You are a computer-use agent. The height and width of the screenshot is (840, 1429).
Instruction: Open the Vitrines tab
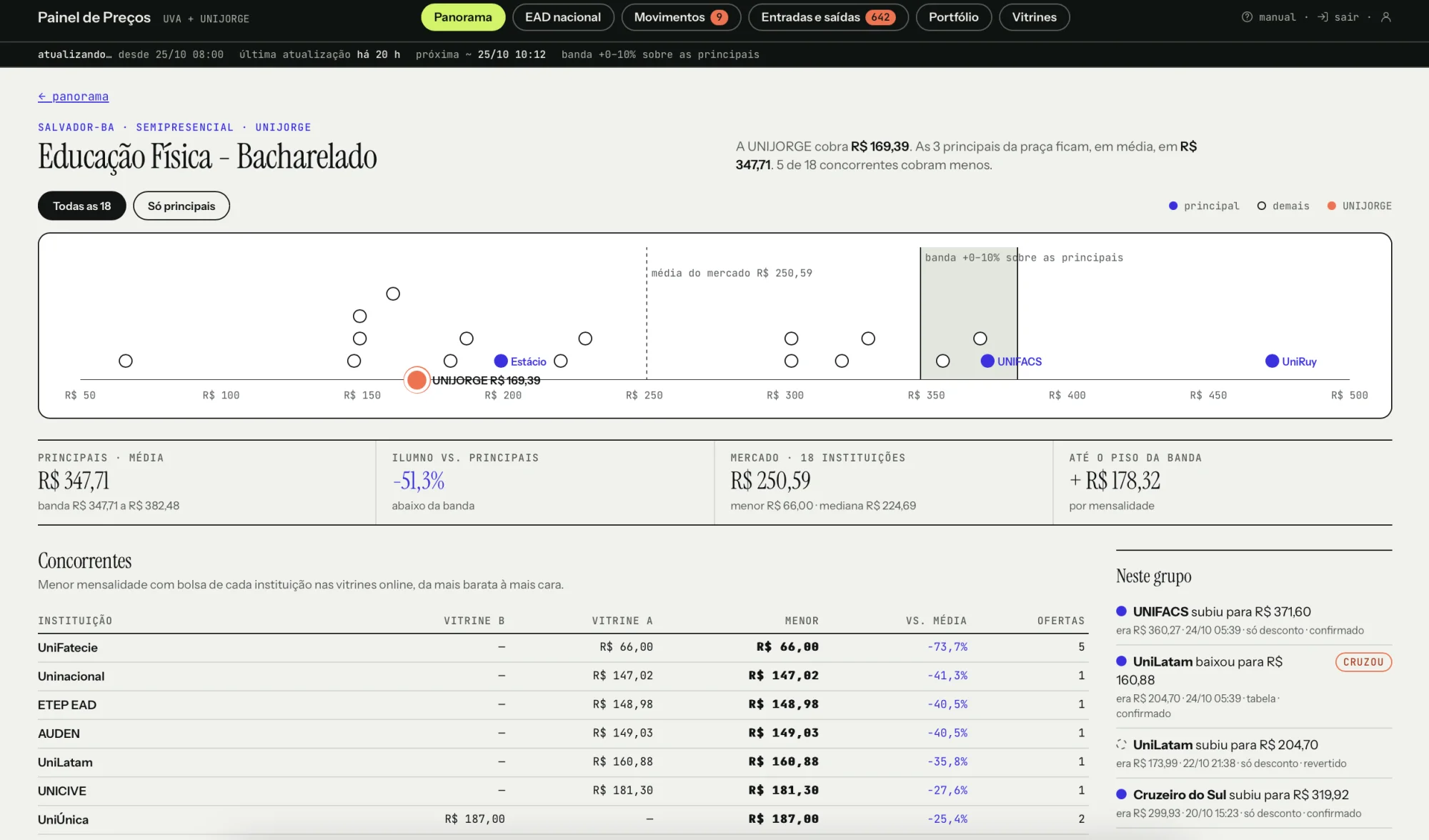[x=1034, y=17]
